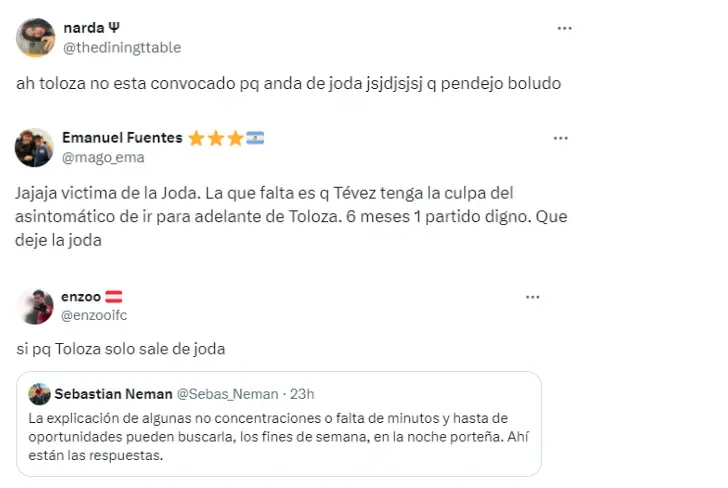This screenshot has height=488, width=728.
Task: Open the tweet saying 'si pq Toloza solo sale de joda'
Action: 121,349
